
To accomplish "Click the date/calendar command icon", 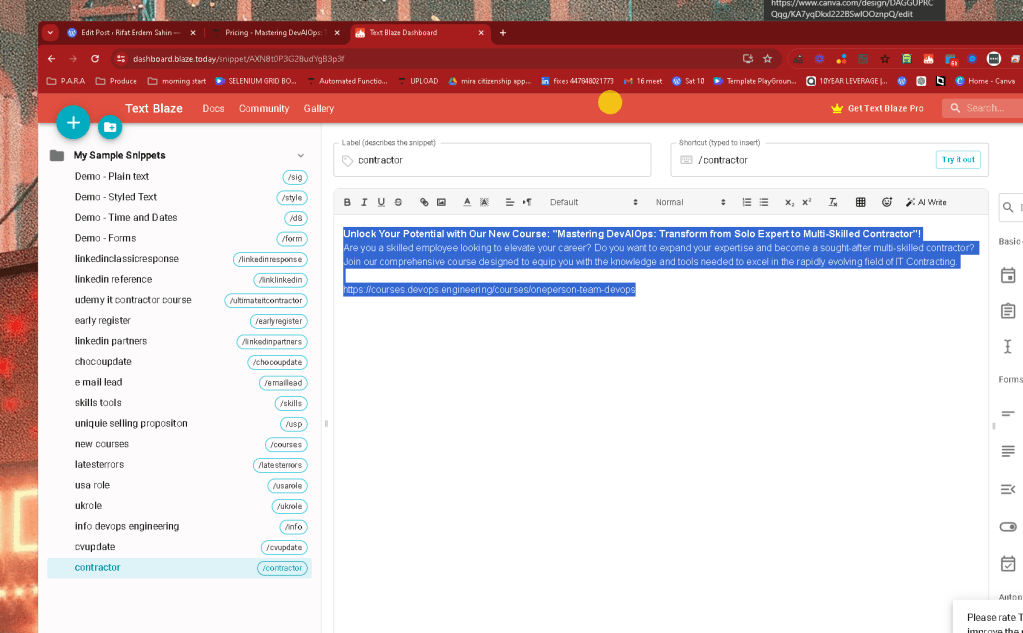I will click(x=1008, y=275).
